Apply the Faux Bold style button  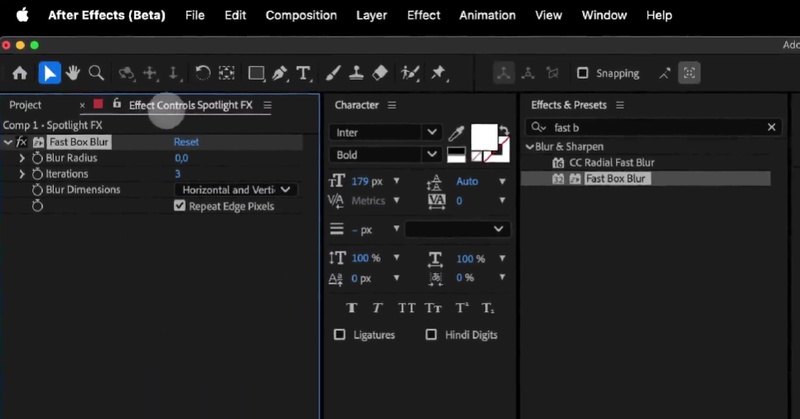click(x=352, y=308)
